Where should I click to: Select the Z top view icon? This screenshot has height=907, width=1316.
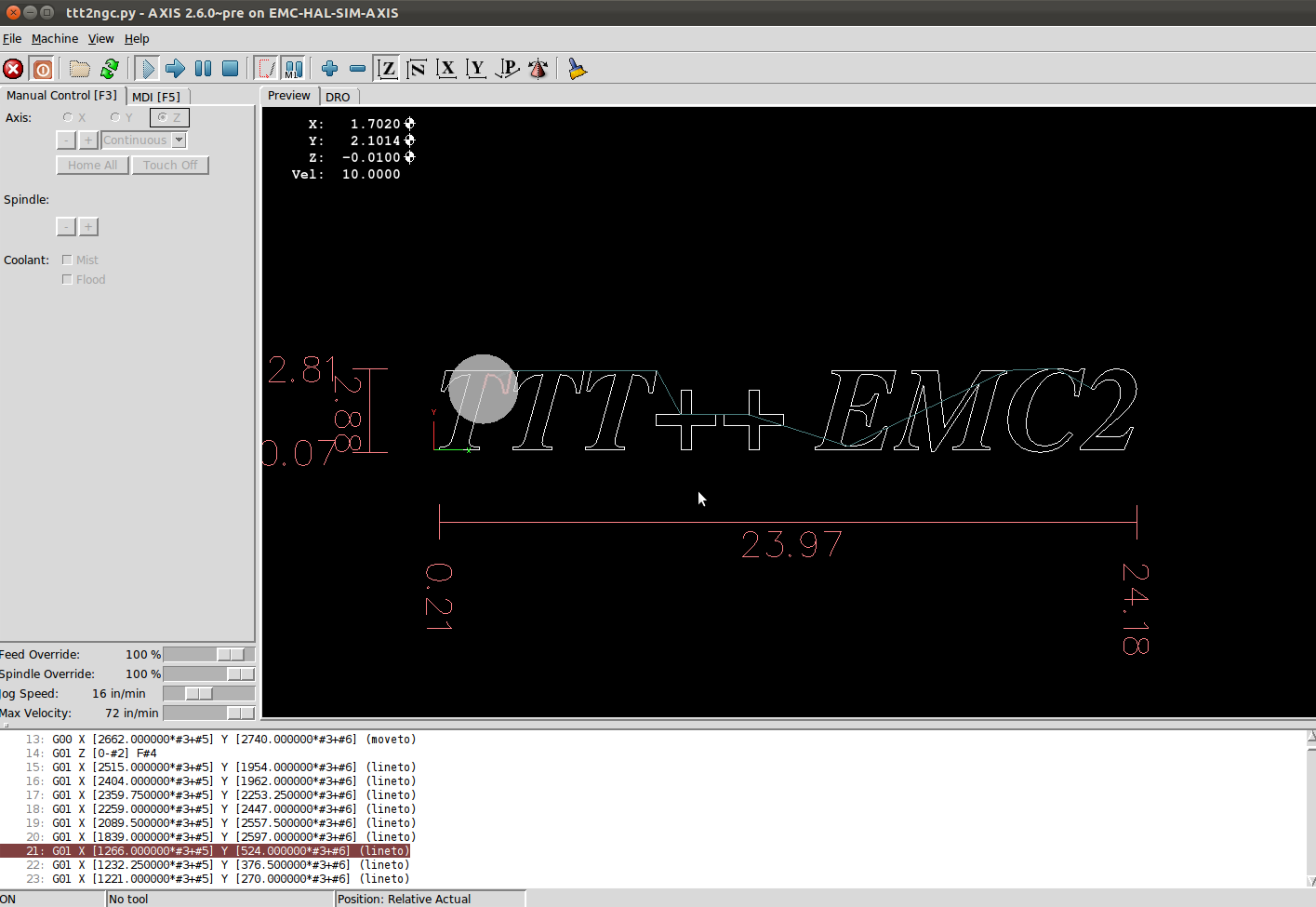pos(387,69)
